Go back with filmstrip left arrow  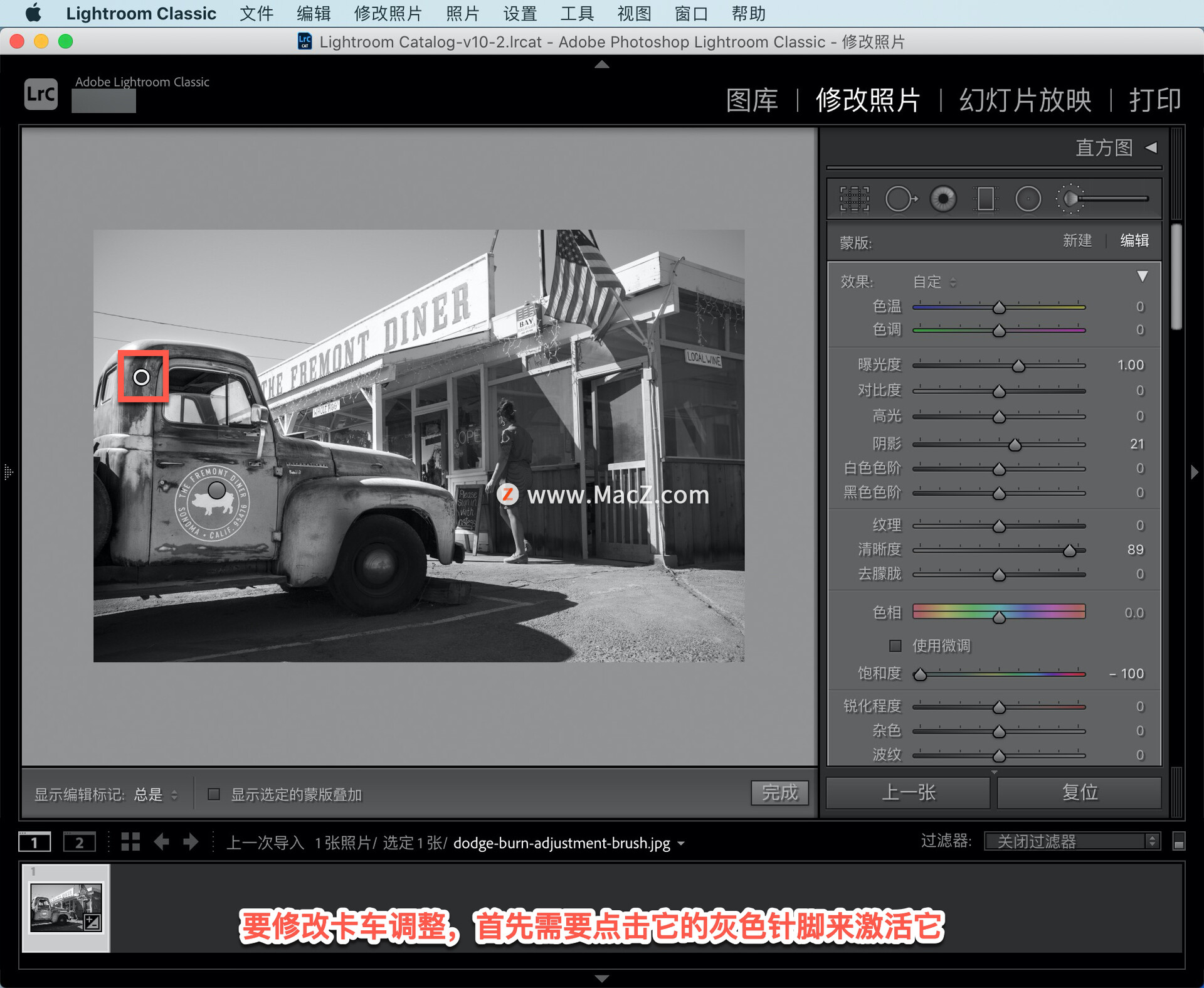tap(161, 842)
